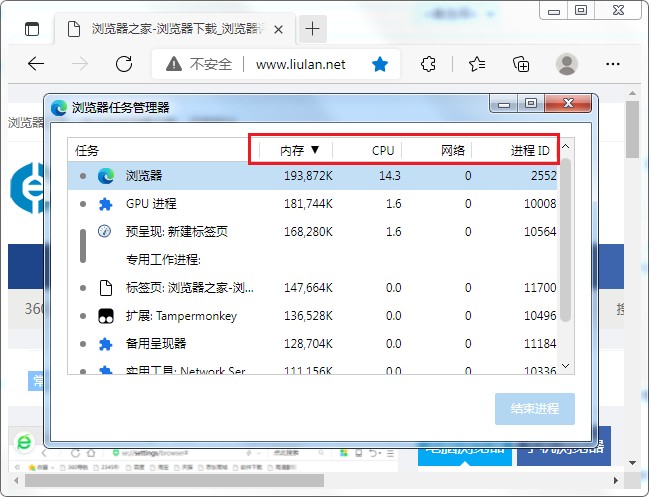Open the Extensions puzzle icon

[428, 64]
